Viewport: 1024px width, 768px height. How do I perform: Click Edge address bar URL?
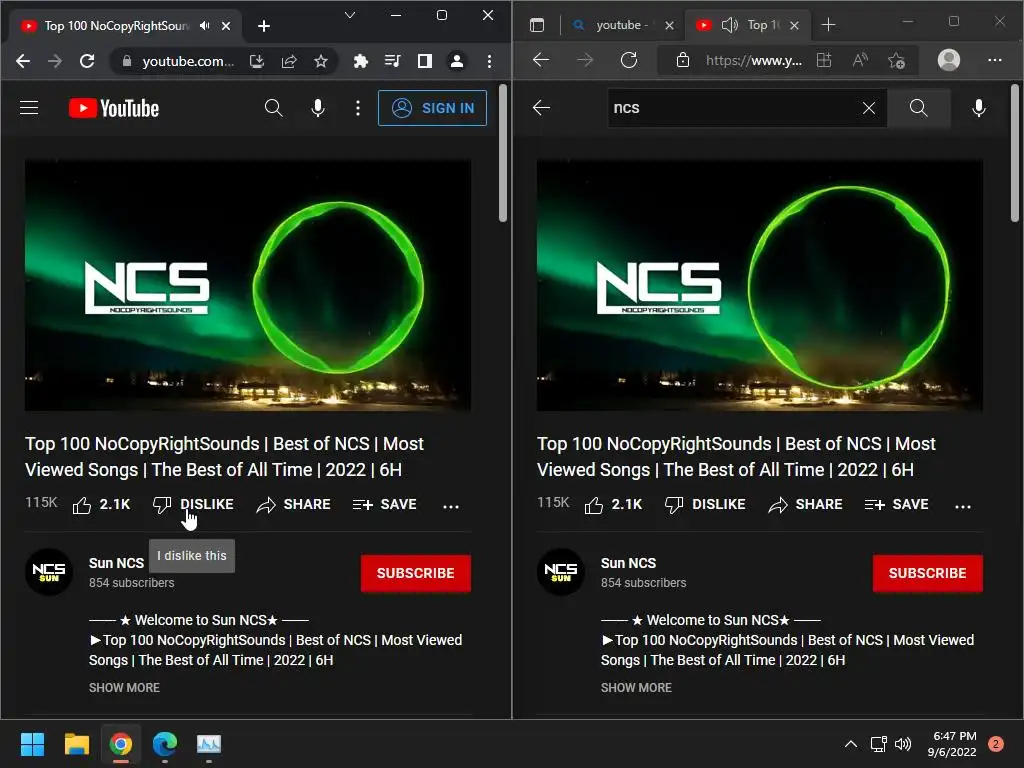point(754,61)
